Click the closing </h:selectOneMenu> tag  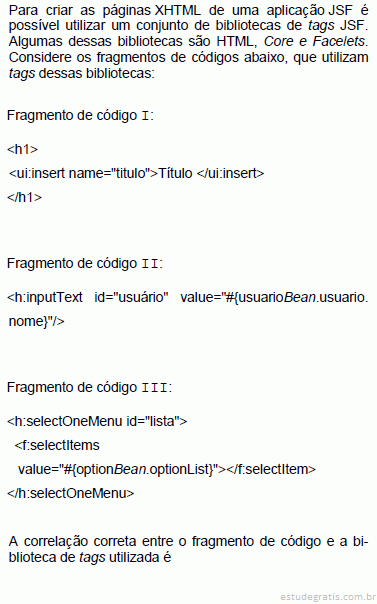pyautogui.click(x=70, y=493)
